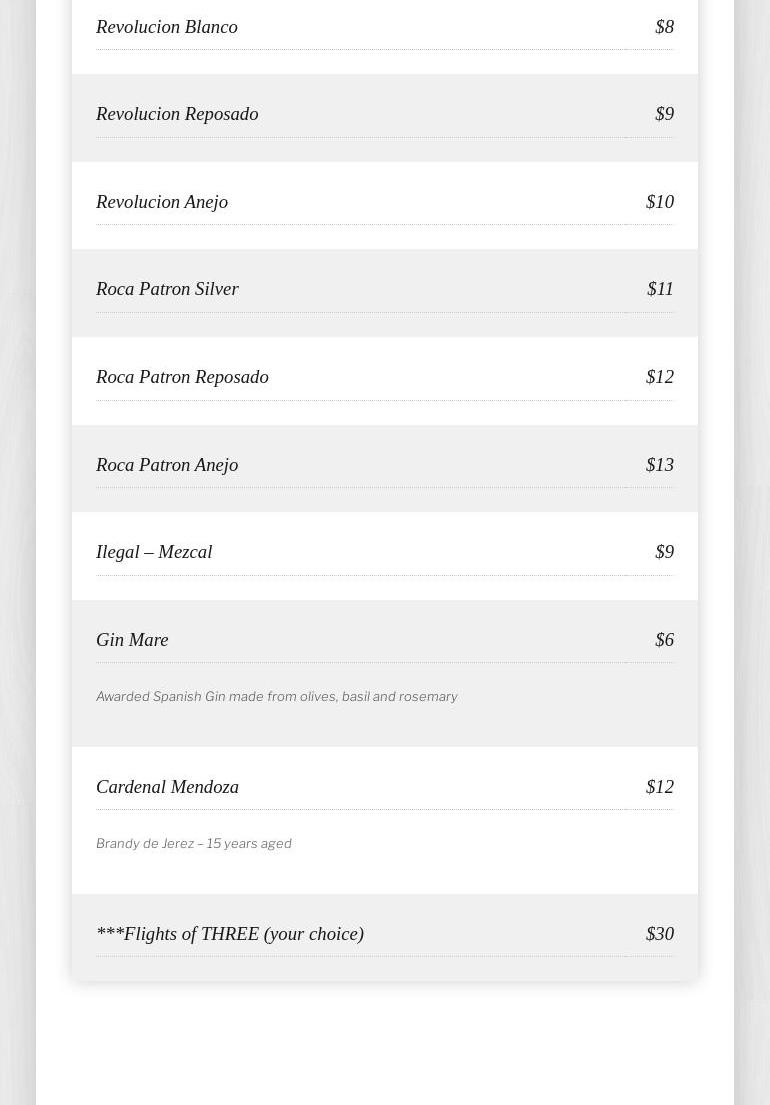Click the $10 price for Revolucion Anejo

(660, 202)
